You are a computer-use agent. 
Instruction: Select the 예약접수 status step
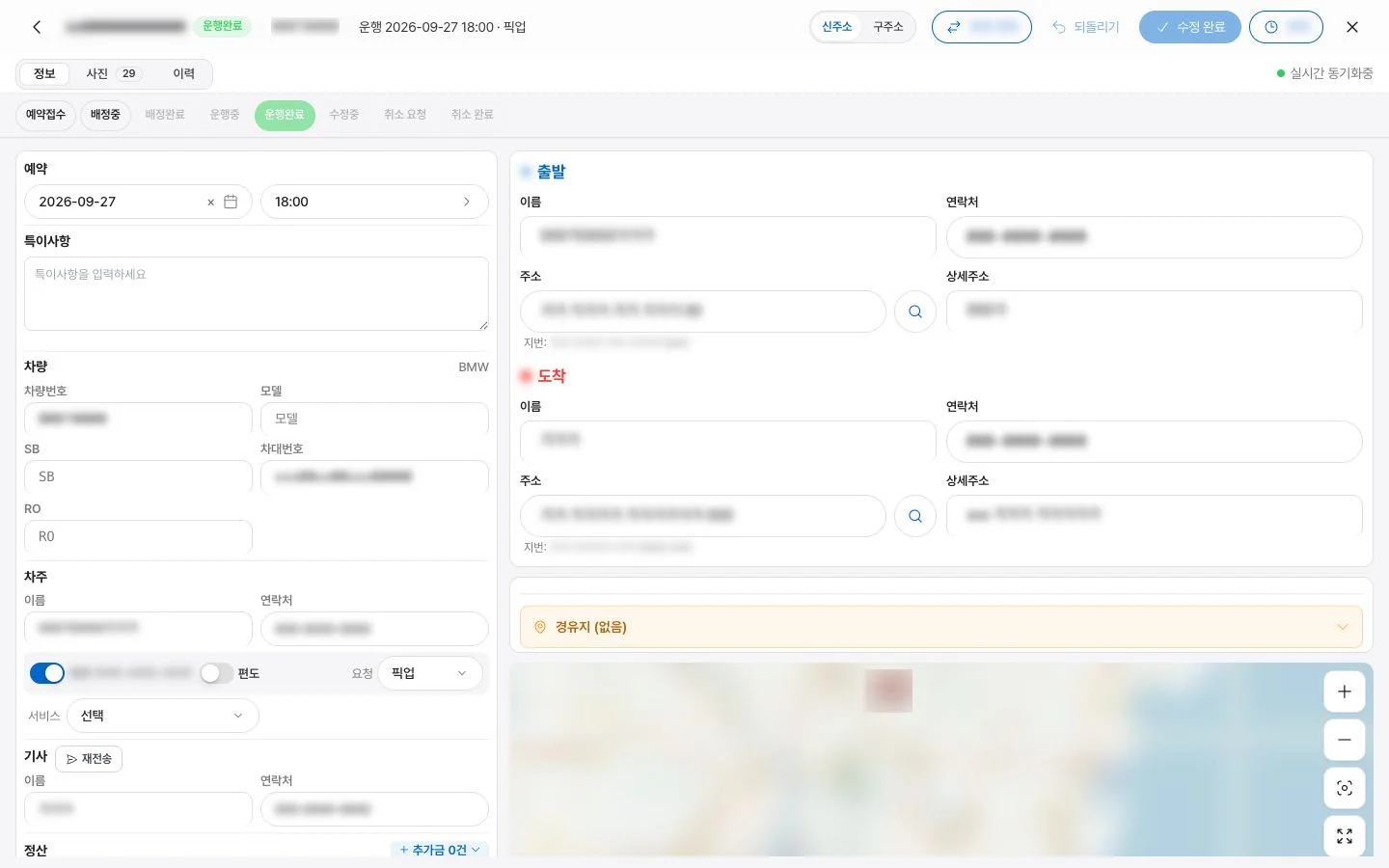point(45,115)
